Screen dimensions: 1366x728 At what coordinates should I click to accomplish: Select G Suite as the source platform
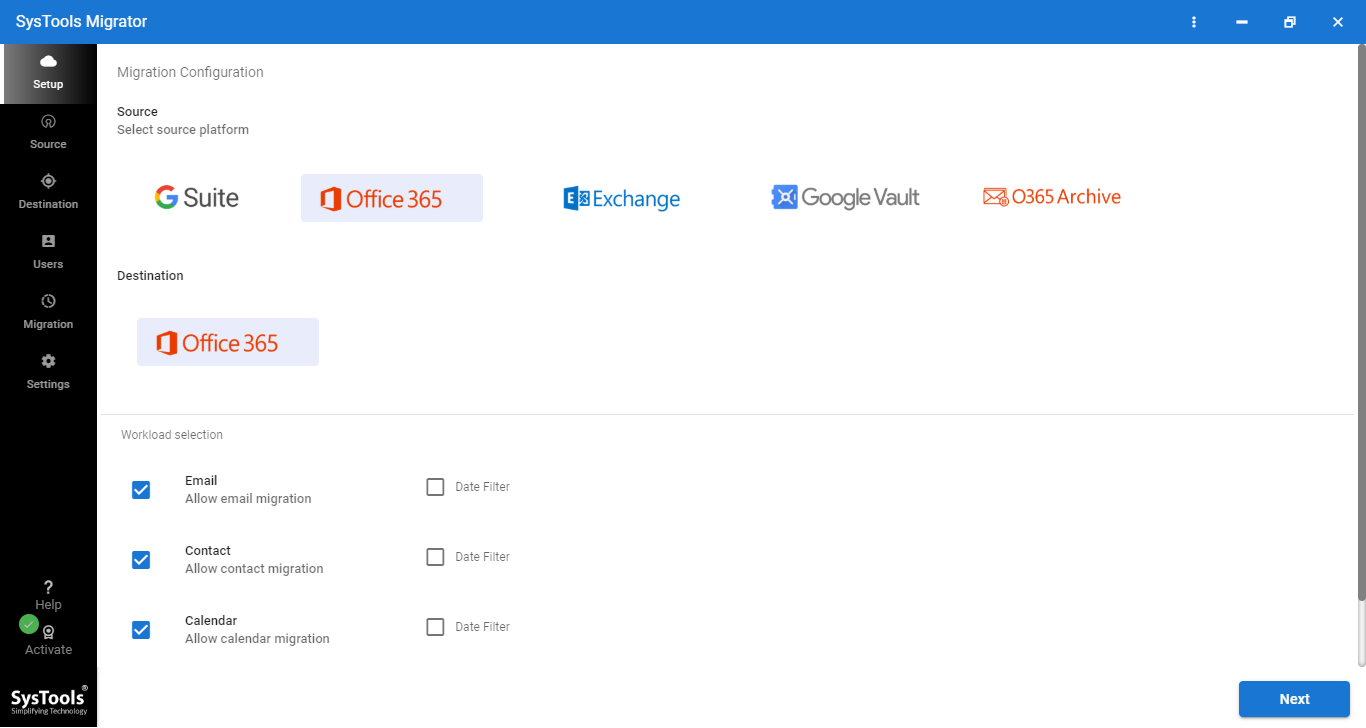pyautogui.click(x=197, y=197)
